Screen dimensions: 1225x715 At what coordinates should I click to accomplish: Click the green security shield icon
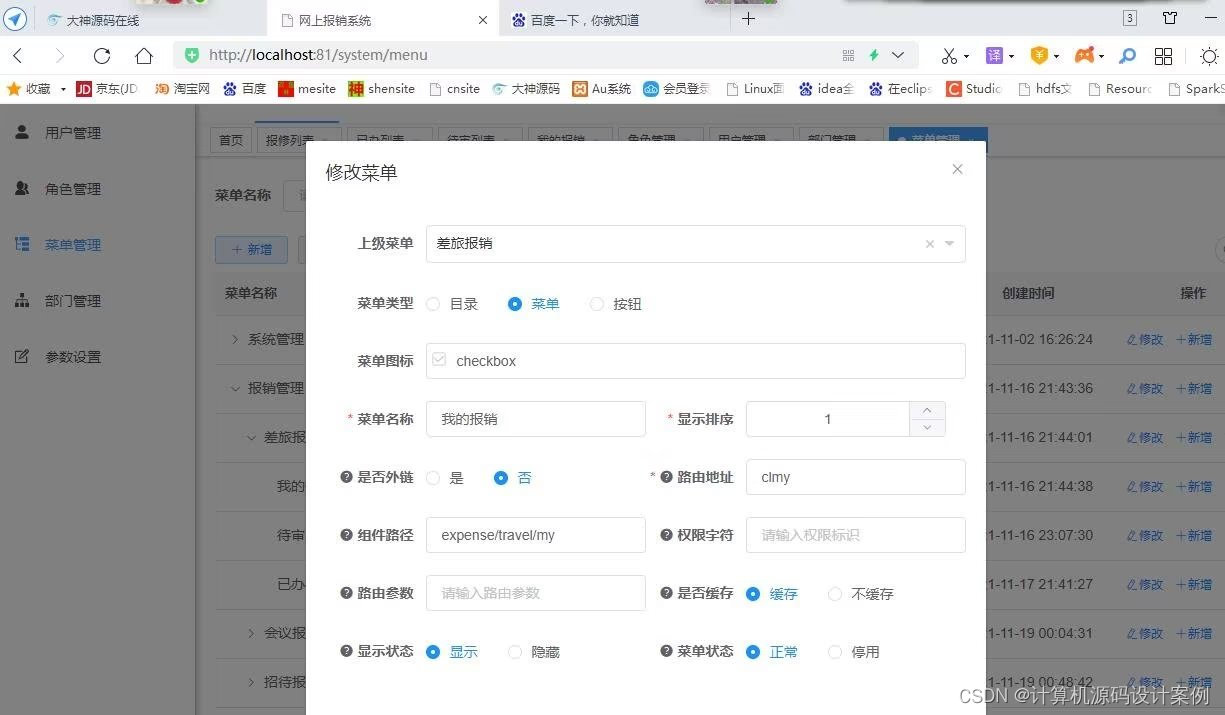(192, 56)
